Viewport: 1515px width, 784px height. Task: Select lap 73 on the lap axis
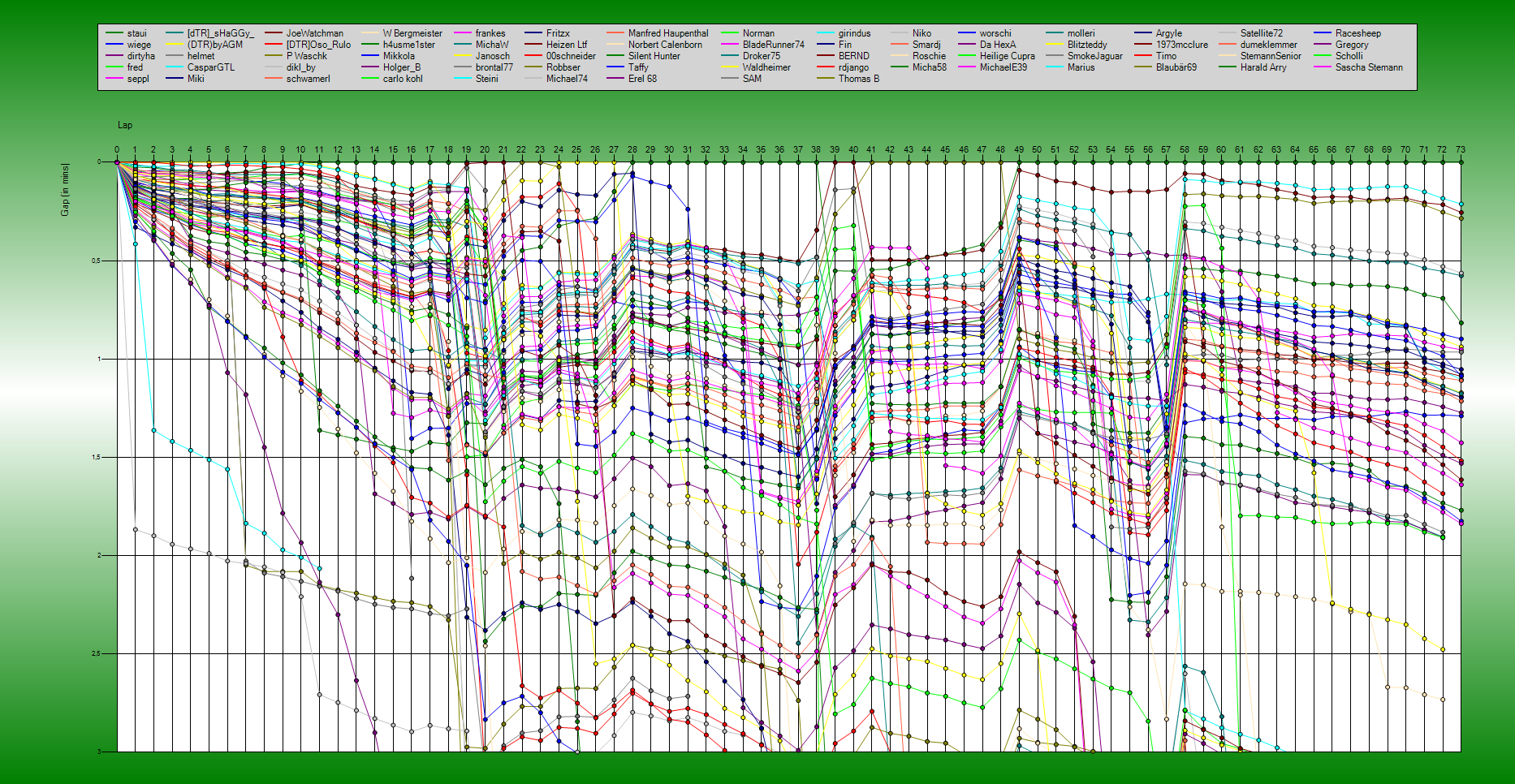click(1461, 150)
